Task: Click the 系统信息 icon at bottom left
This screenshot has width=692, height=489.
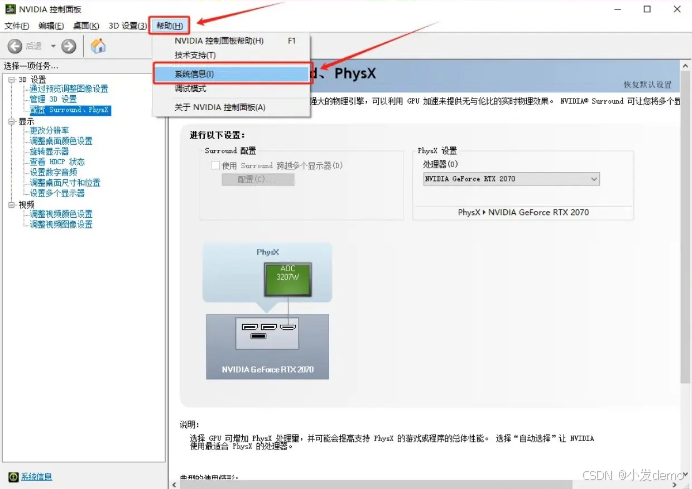Action: 13,477
